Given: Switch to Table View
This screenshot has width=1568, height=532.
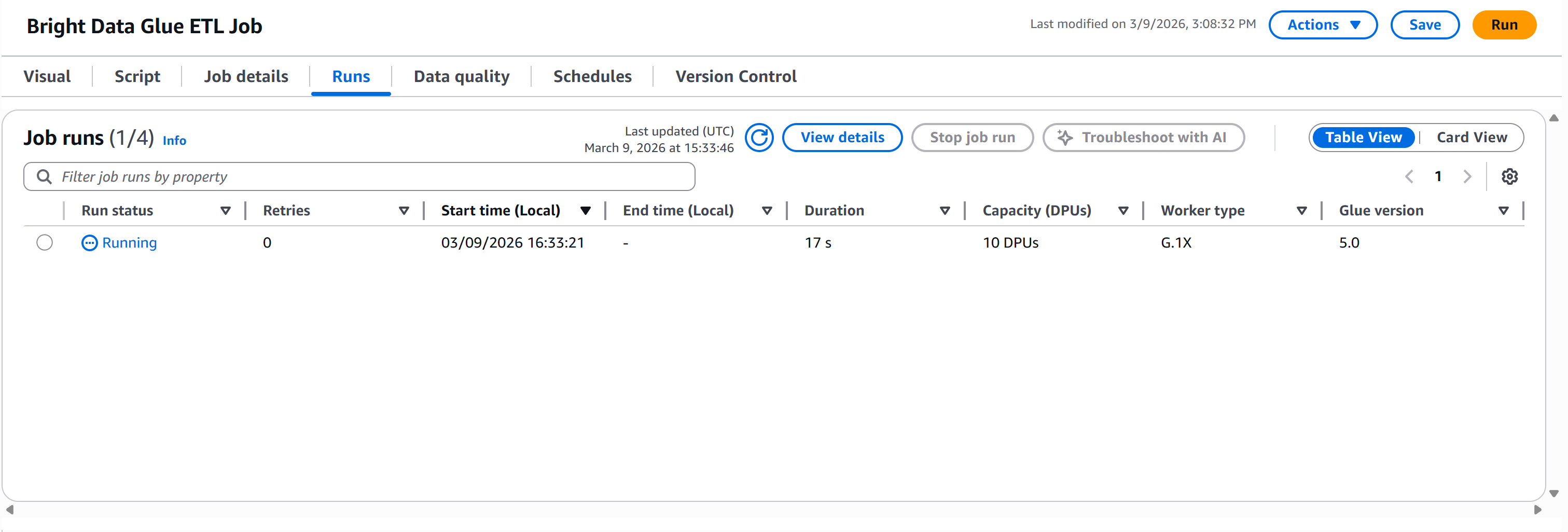Looking at the screenshot, I should pos(1363,138).
